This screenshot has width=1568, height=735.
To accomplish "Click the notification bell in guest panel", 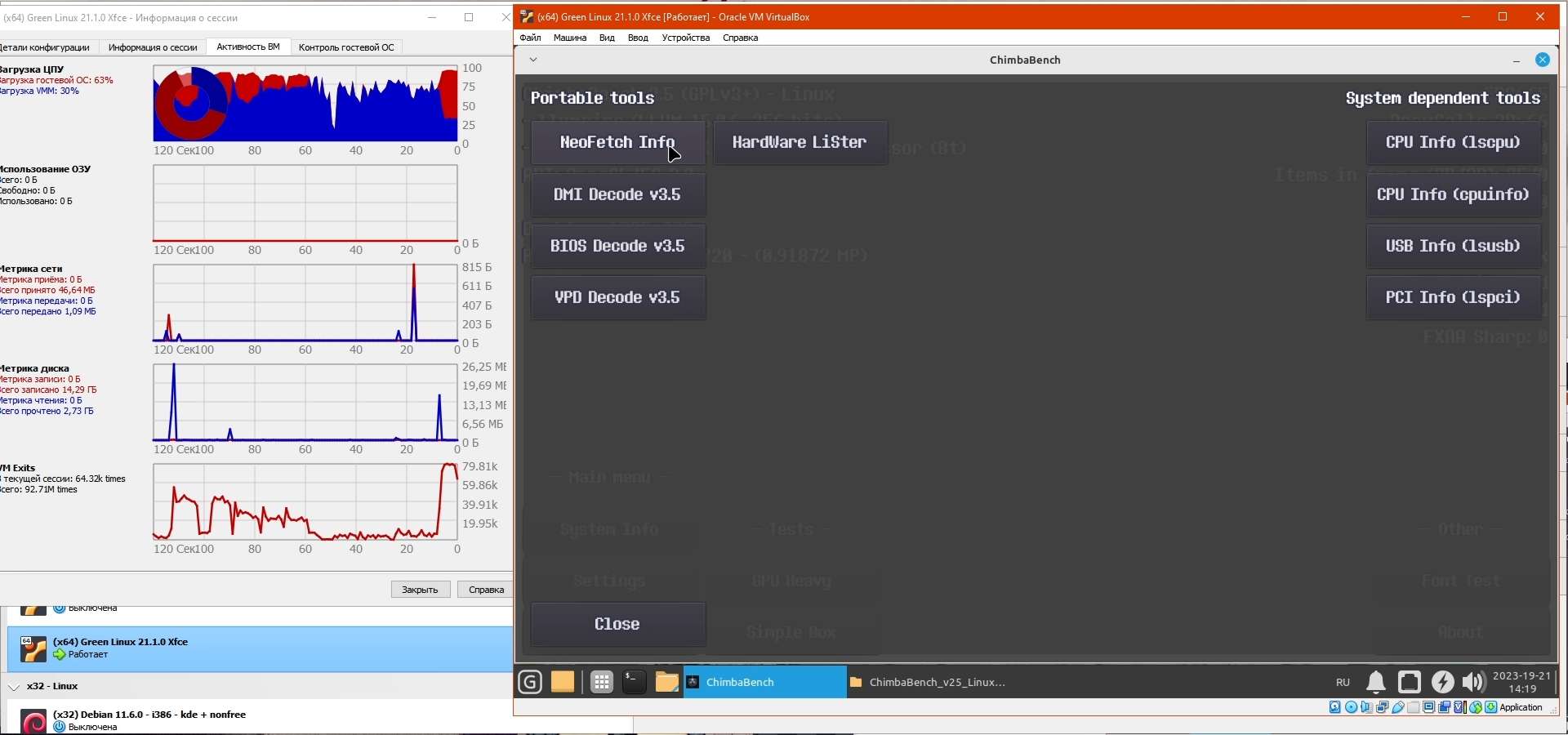I will point(1376,682).
